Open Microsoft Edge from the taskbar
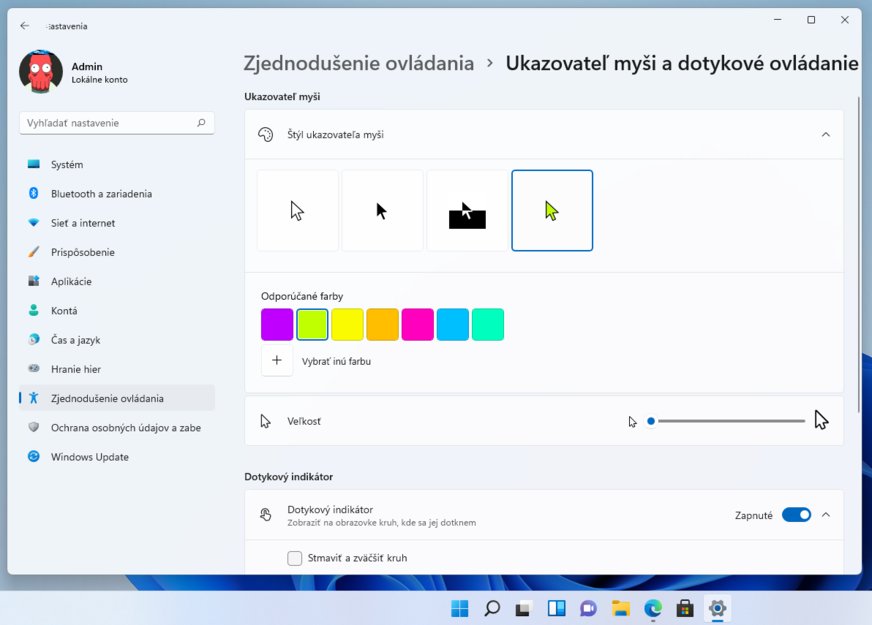Screen dimensions: 872x625 [653, 608]
